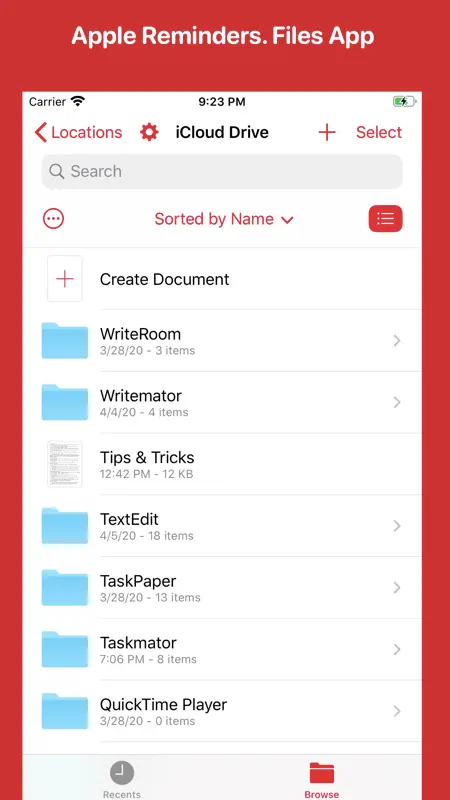
Task: Toggle the list view mode button
Action: (x=386, y=219)
